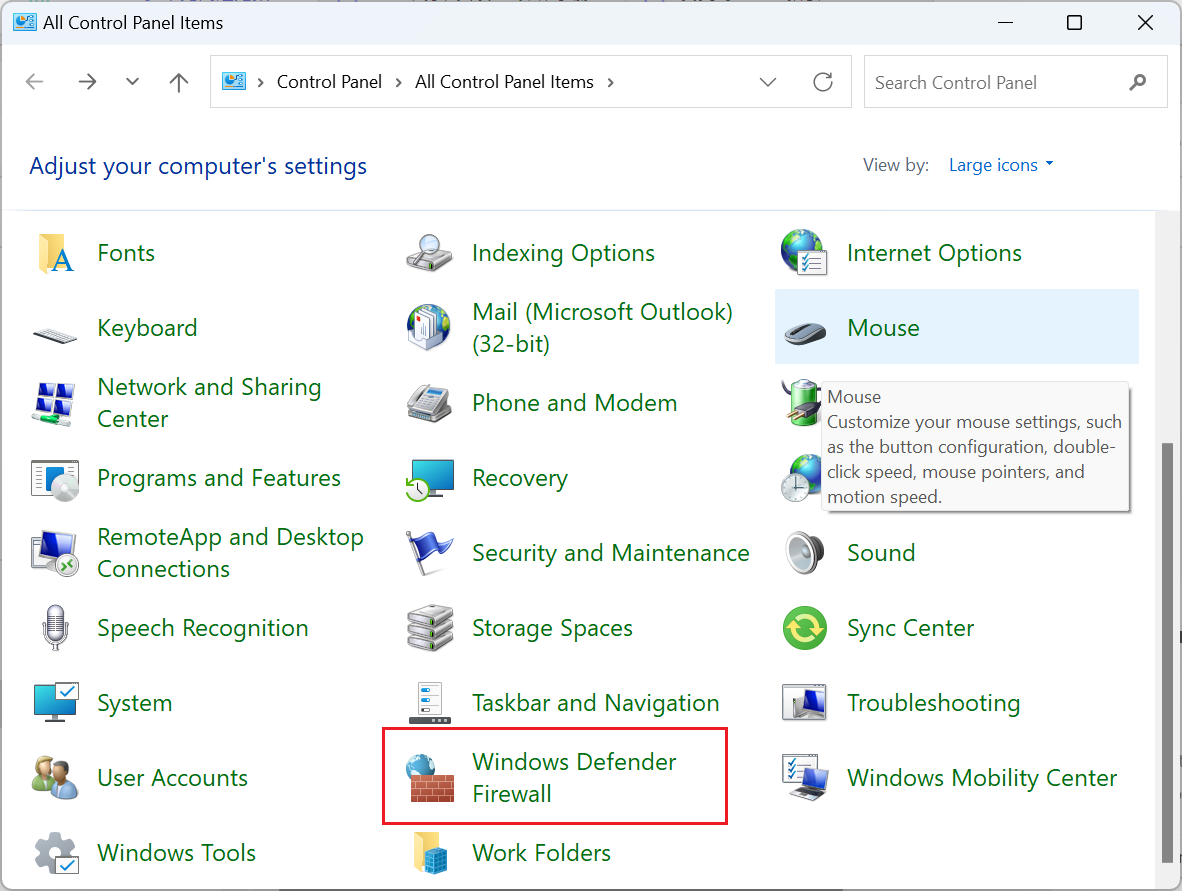1182x891 pixels.
Task: Open the Keyboard text link
Action: point(148,328)
